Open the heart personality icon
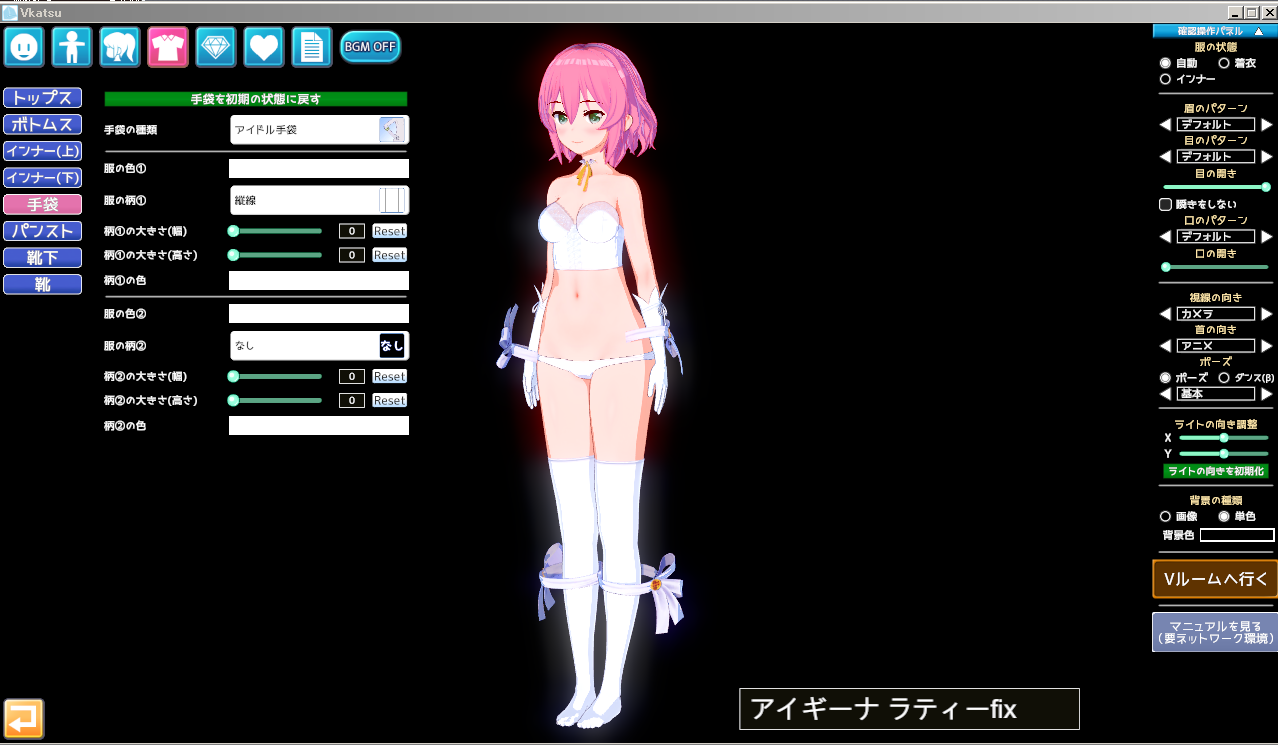 pyautogui.click(x=264, y=47)
